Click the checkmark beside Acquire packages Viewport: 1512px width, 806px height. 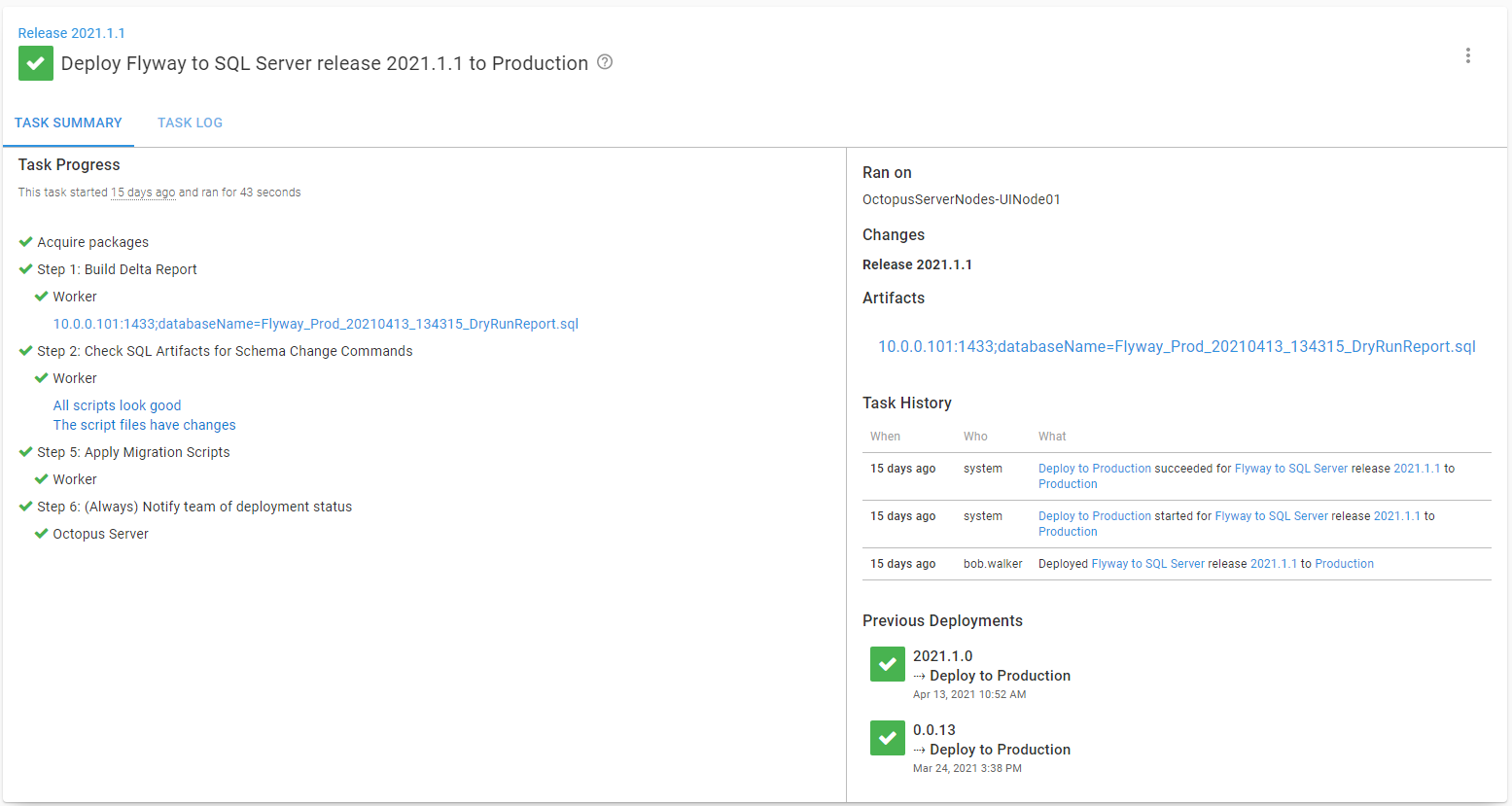pyautogui.click(x=23, y=241)
